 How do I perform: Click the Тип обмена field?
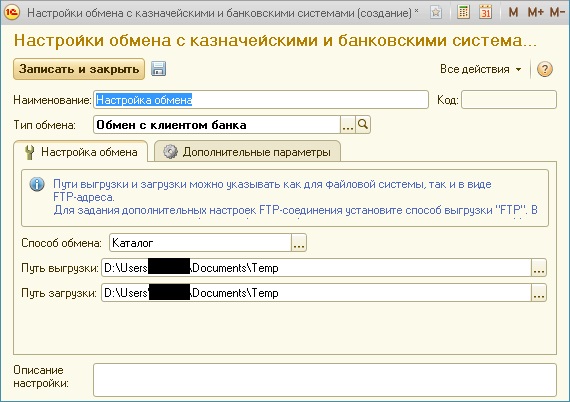217,125
